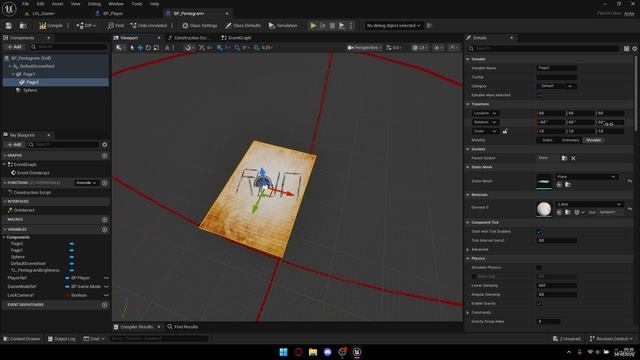Click the Details panel search field
This screenshot has width=640, height=360.
click(x=543, y=49)
